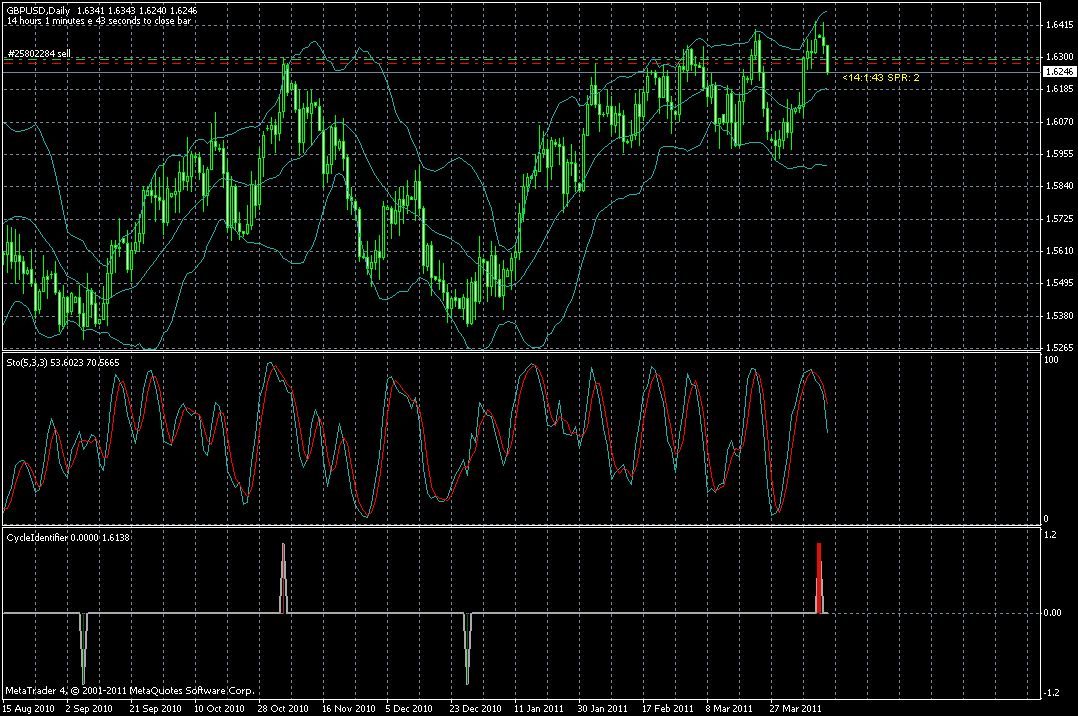Click the "17 Feb 2011" date label
Image resolution: width=1078 pixels, height=716 pixels.
point(668,708)
